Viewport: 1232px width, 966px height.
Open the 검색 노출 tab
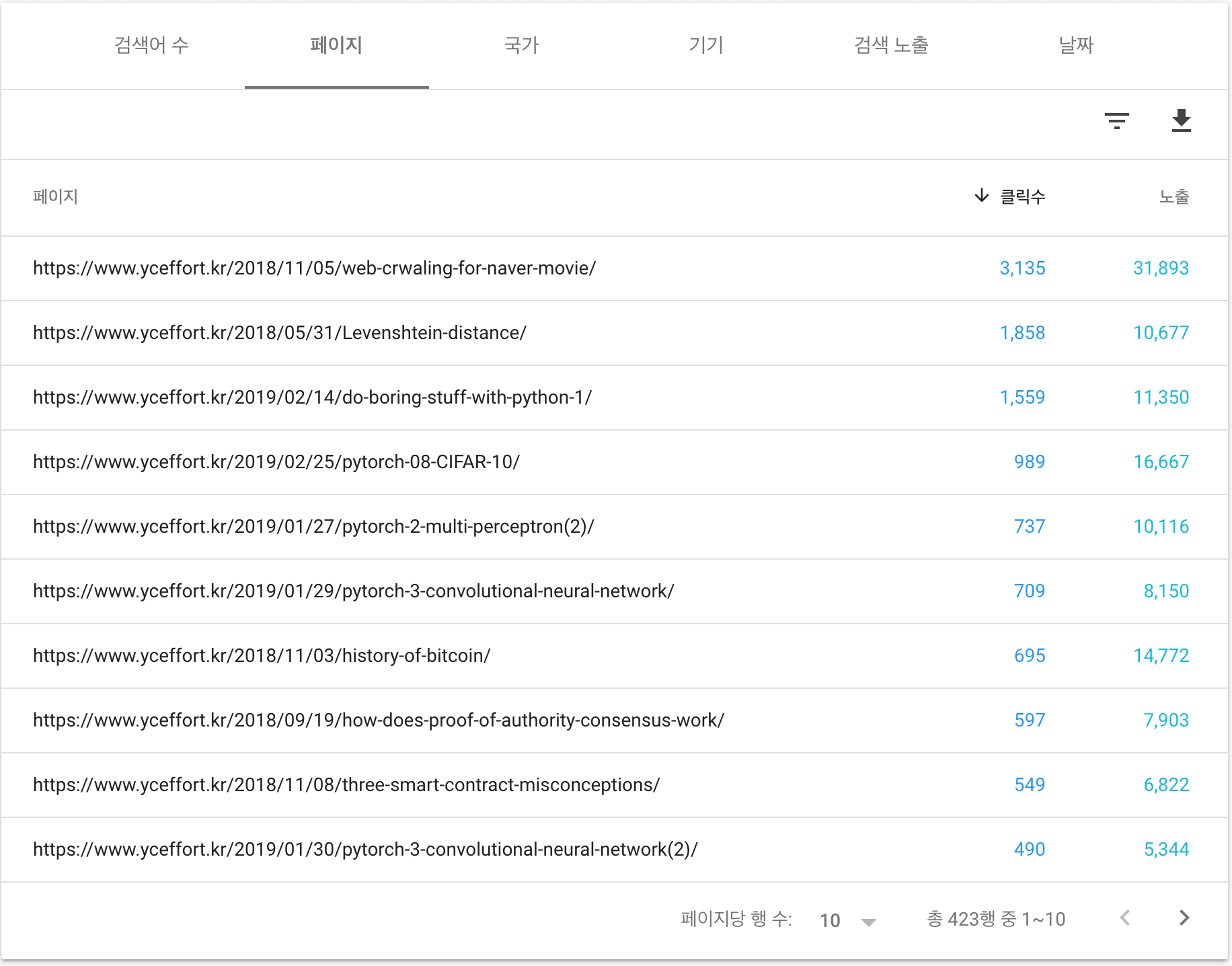[x=891, y=45]
